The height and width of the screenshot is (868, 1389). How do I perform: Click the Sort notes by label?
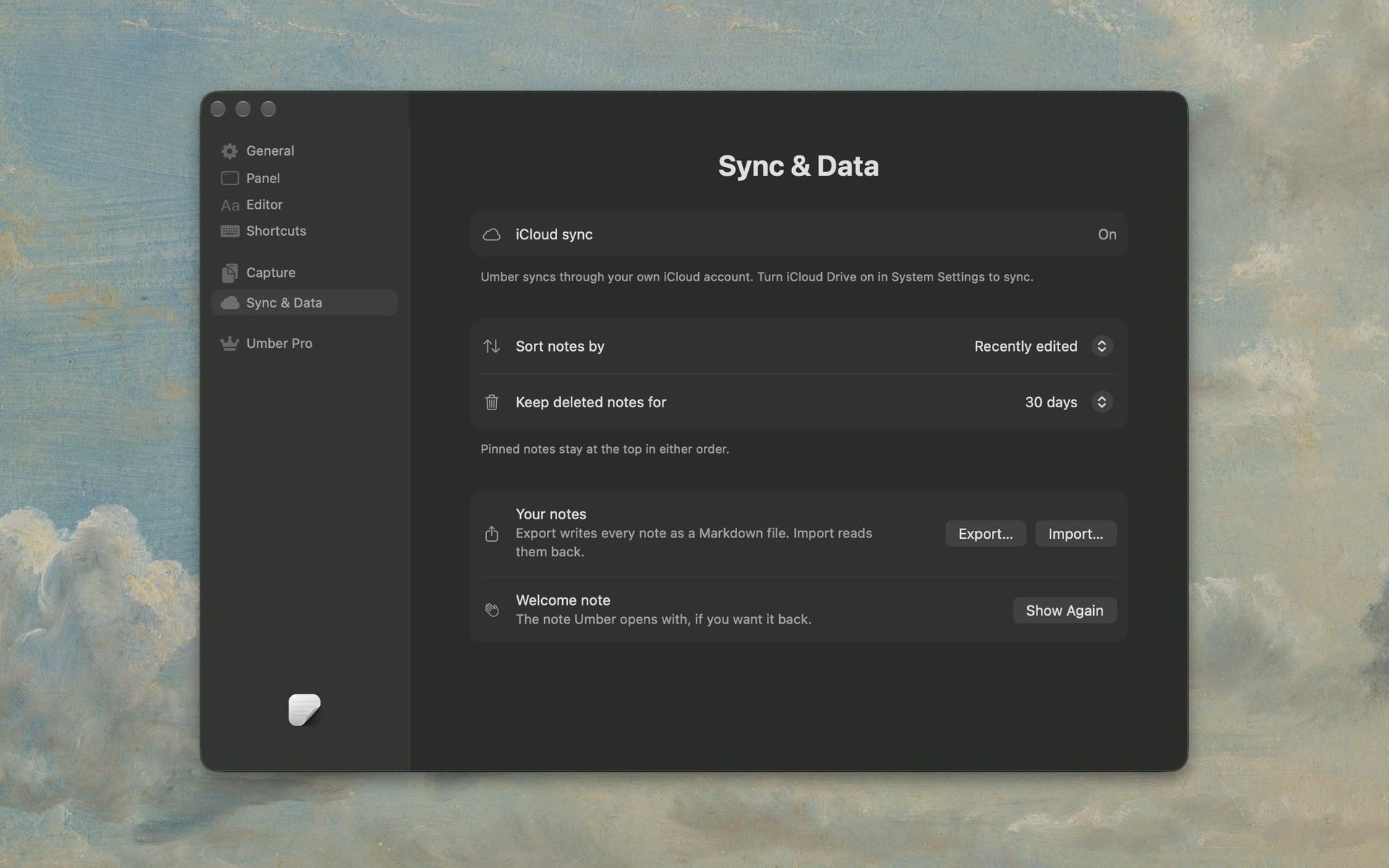(x=560, y=346)
